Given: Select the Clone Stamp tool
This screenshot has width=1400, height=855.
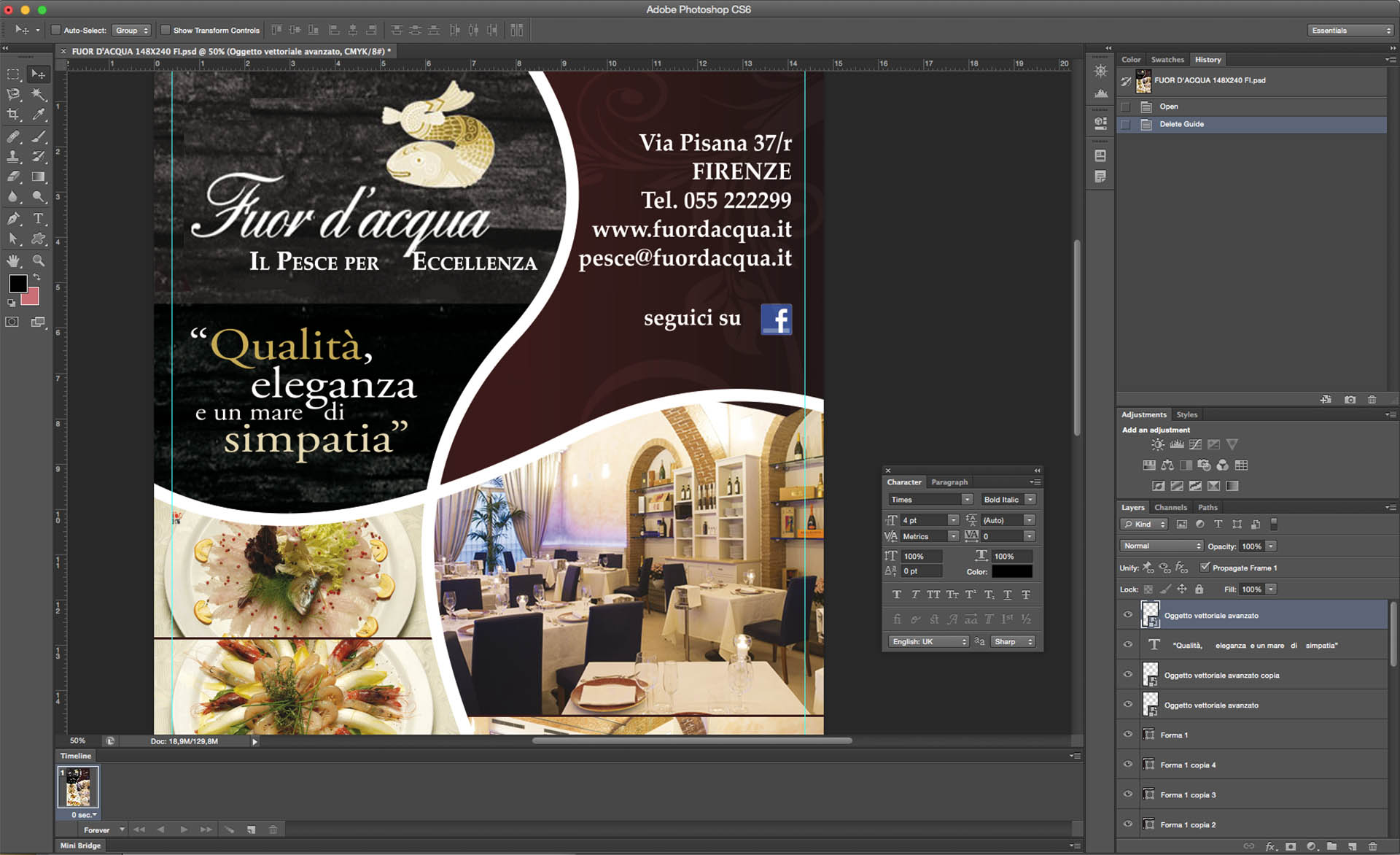Looking at the screenshot, I should point(13,156).
